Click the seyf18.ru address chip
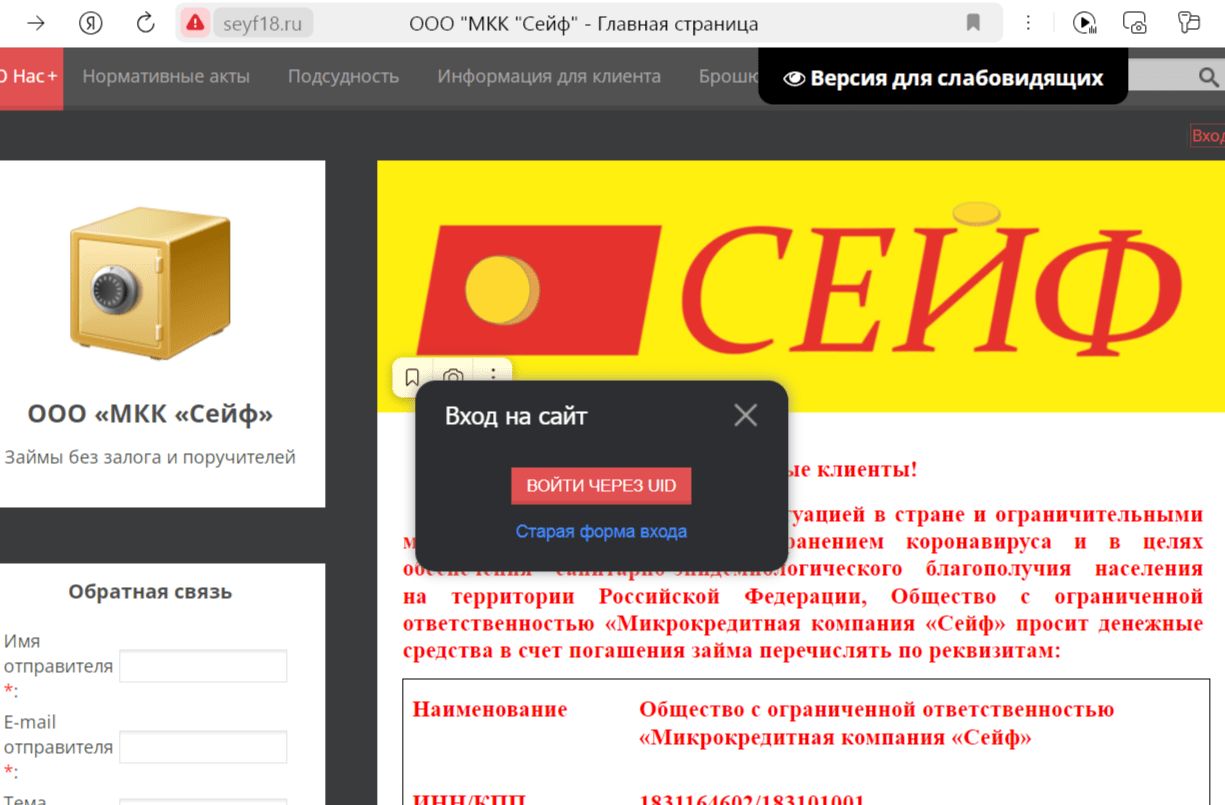Viewport: 1225px width, 805px height. tap(264, 23)
